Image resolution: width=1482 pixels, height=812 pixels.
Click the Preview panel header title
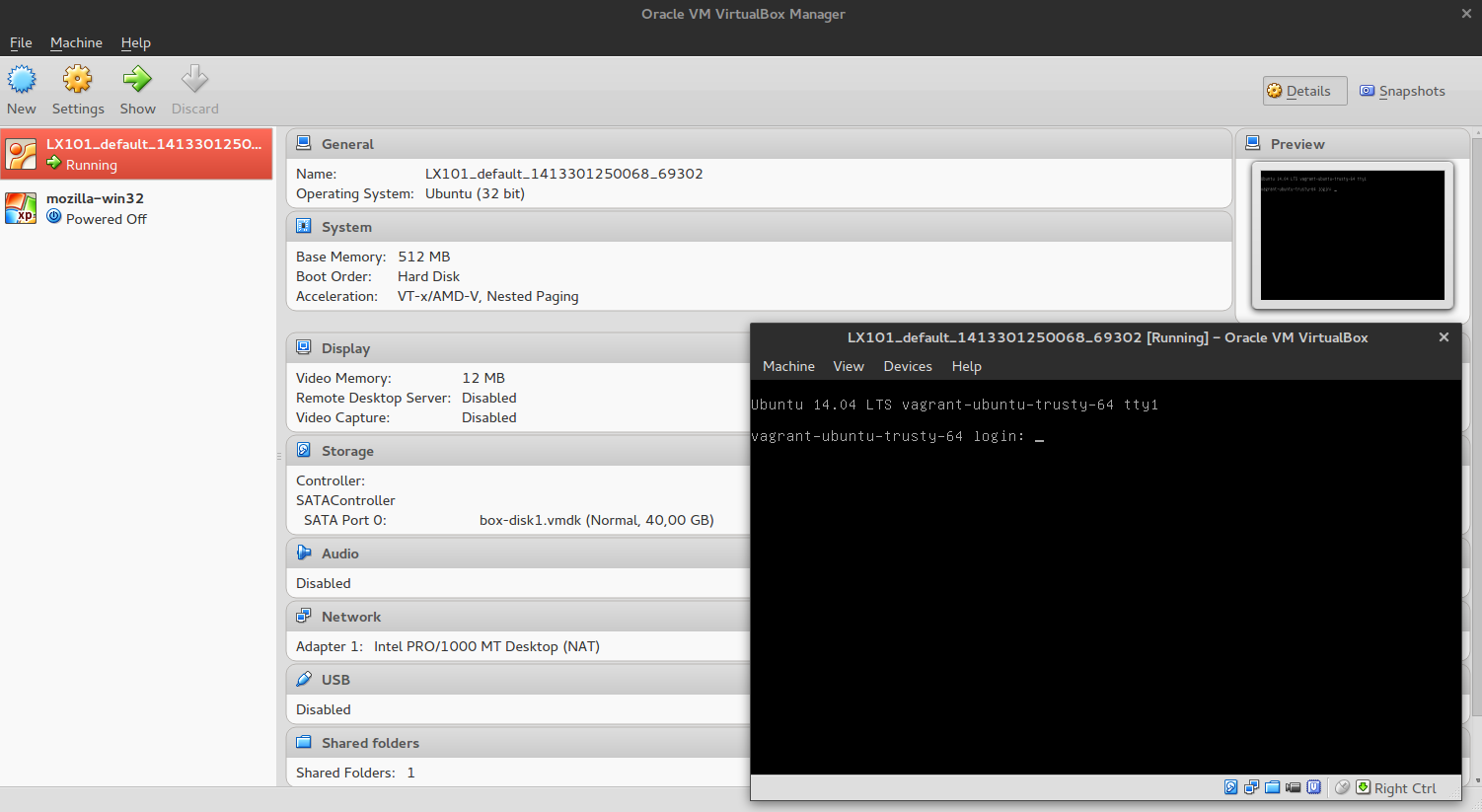pos(1297,144)
